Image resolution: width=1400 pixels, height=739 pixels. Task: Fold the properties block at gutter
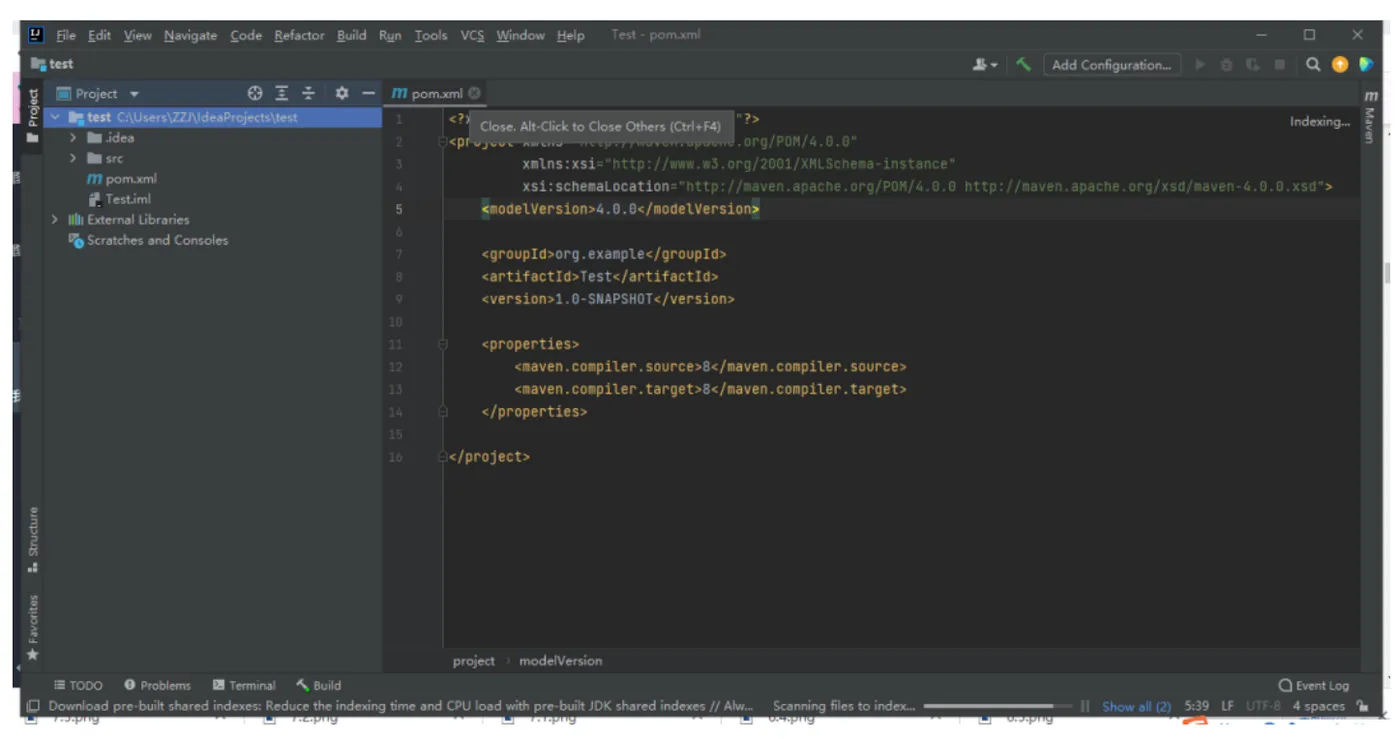(442, 344)
